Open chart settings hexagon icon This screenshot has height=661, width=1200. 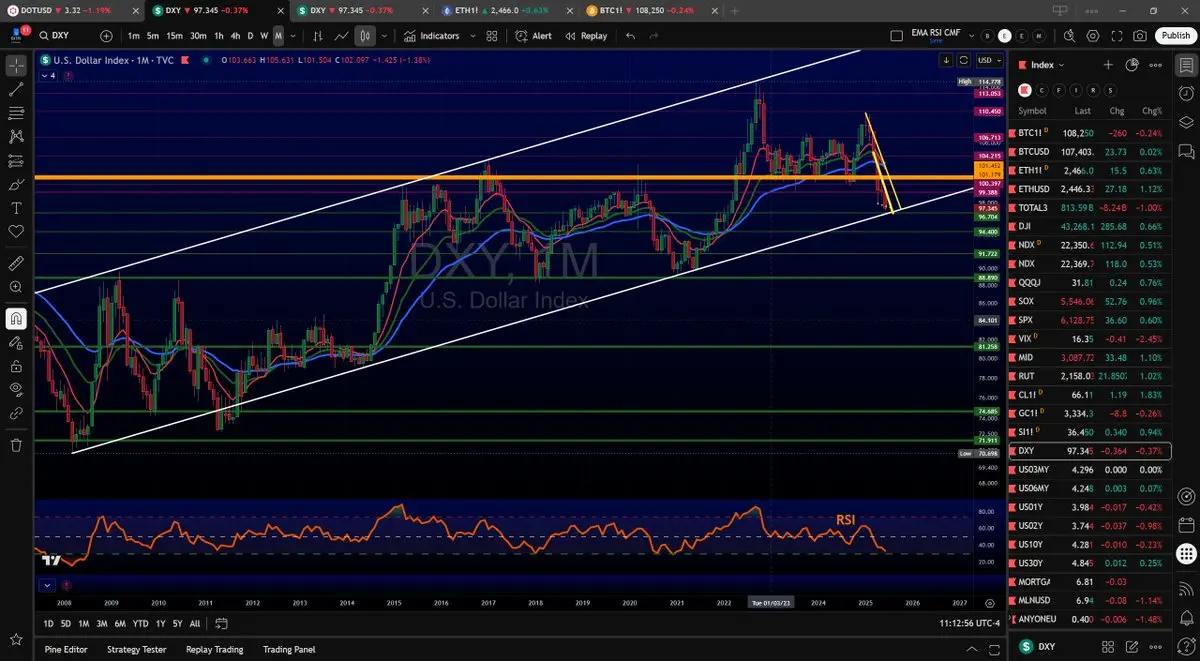(1092, 36)
